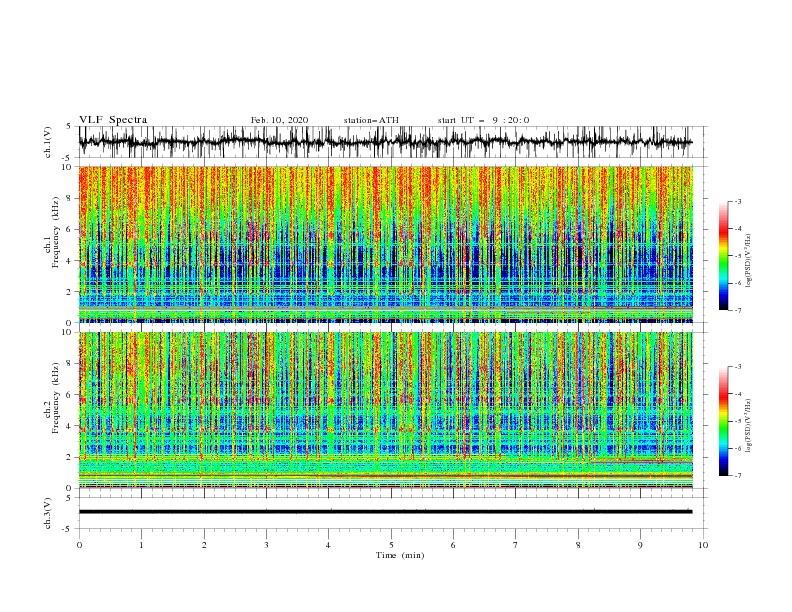The image size is (792, 612).
Task: Click inside the ch.2 spectrogram panel
Action: [385, 410]
